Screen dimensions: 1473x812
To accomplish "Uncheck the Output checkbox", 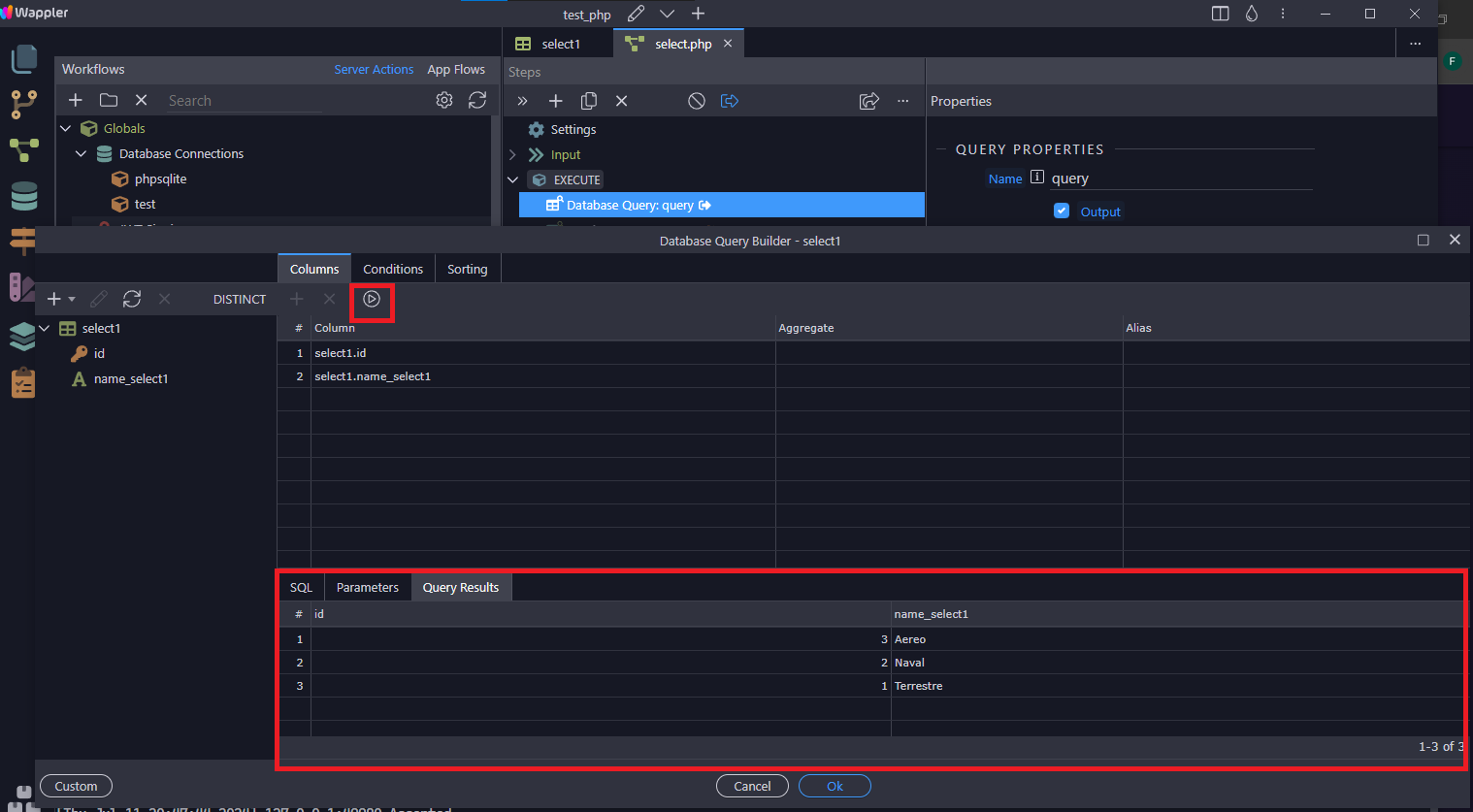I will (1062, 211).
